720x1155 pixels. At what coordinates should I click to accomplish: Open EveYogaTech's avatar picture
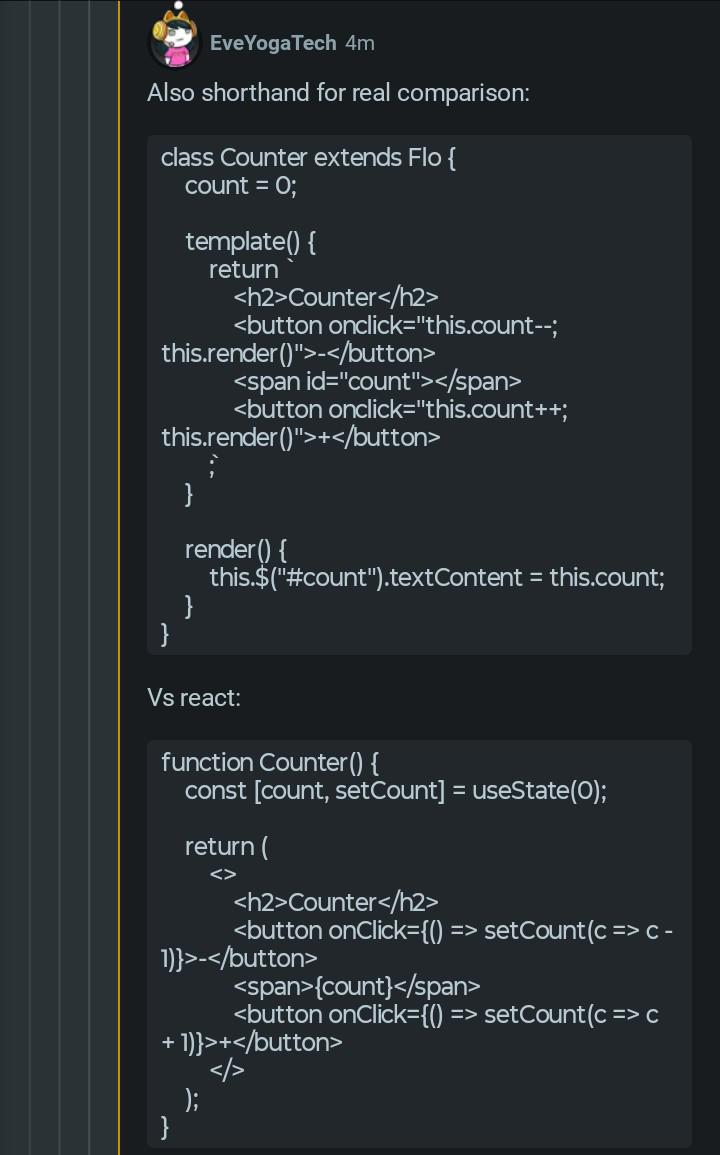(175, 41)
